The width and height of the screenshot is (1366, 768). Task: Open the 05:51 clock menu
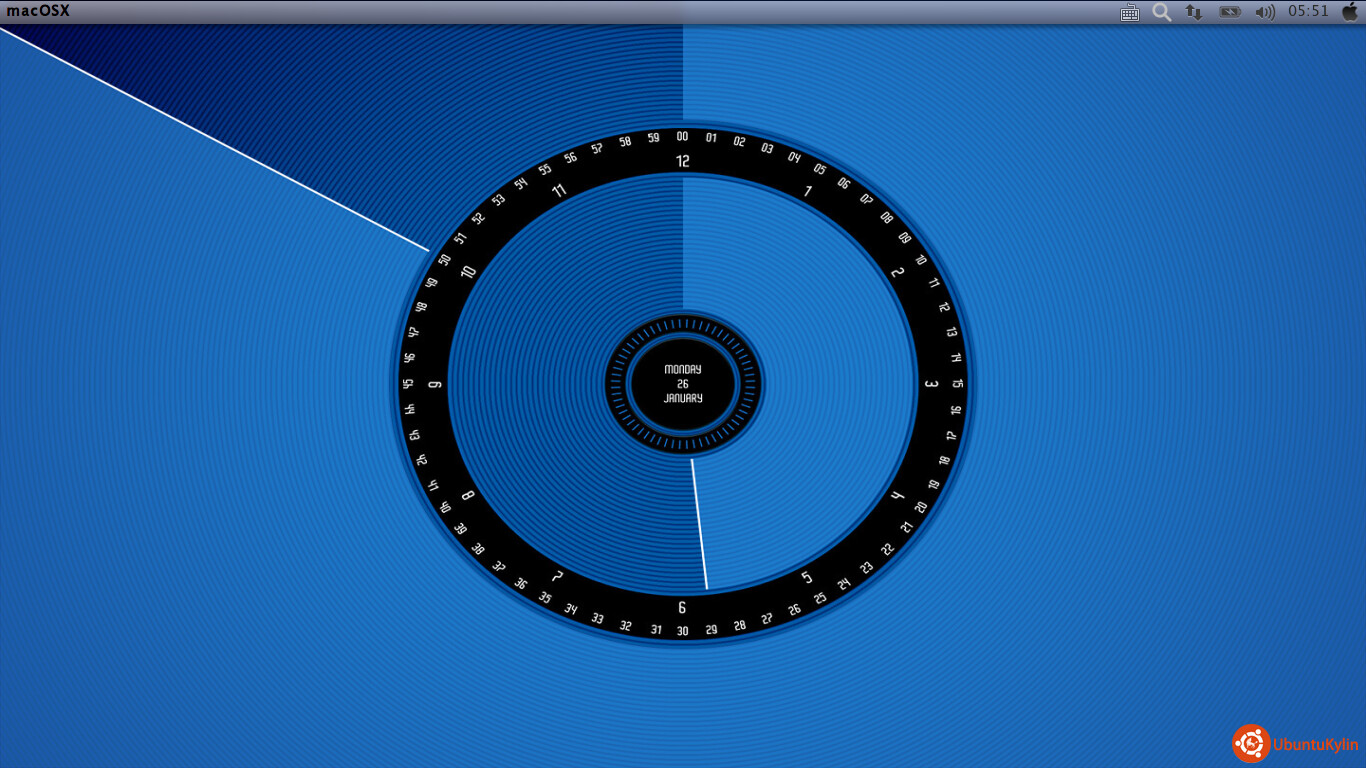point(1308,11)
